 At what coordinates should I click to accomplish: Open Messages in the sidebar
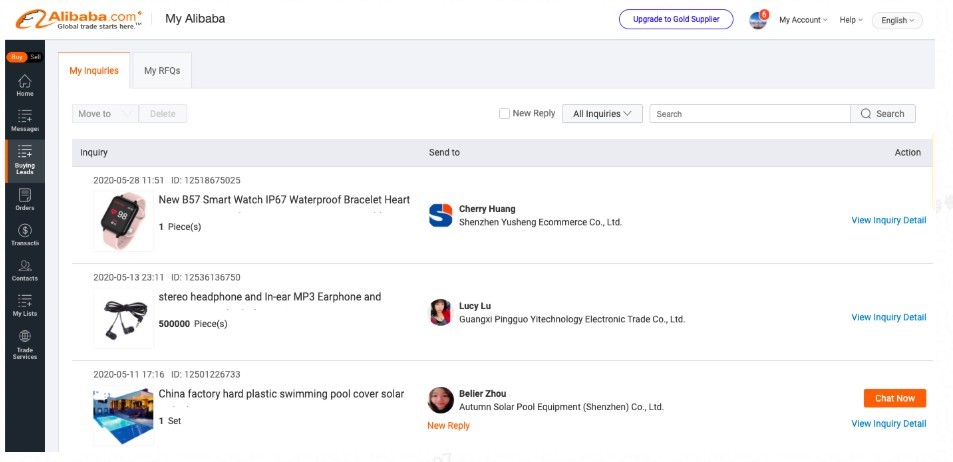point(25,121)
